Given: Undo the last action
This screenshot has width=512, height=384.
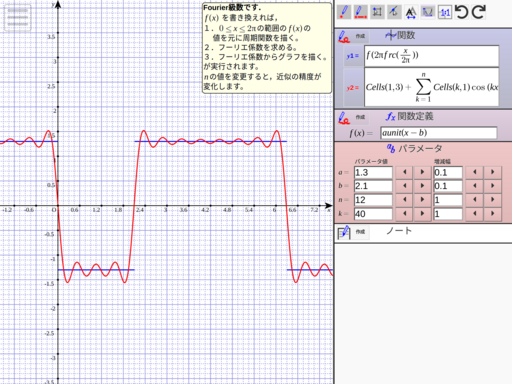Looking at the screenshot, I should pos(462,12).
